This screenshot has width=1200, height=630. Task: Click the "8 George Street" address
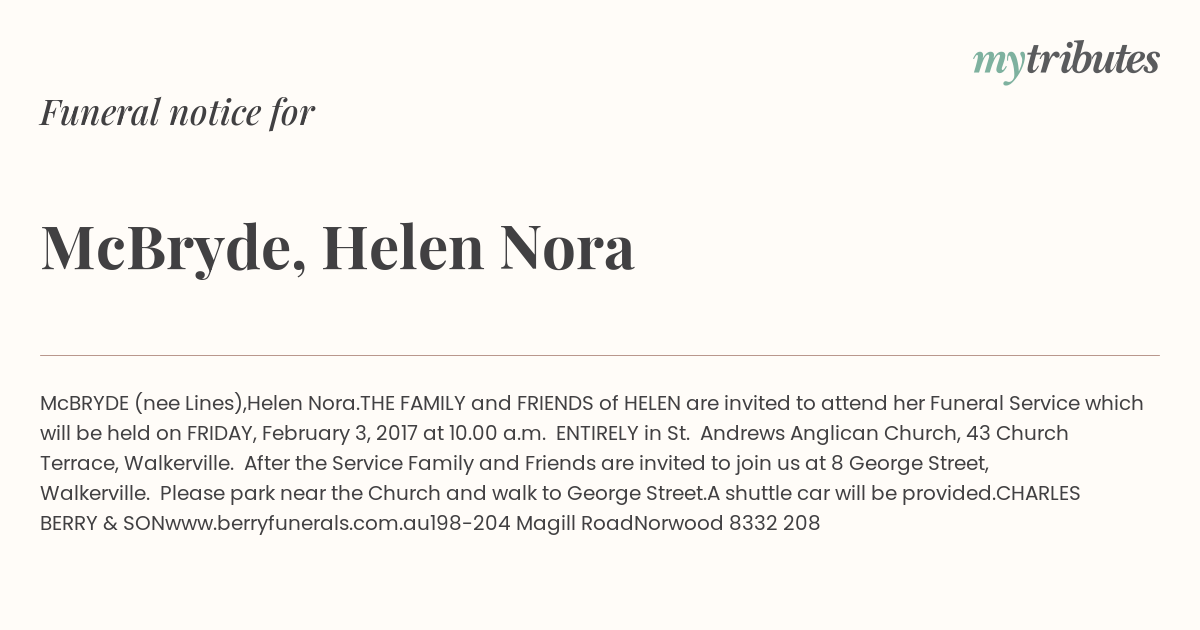click(x=909, y=463)
